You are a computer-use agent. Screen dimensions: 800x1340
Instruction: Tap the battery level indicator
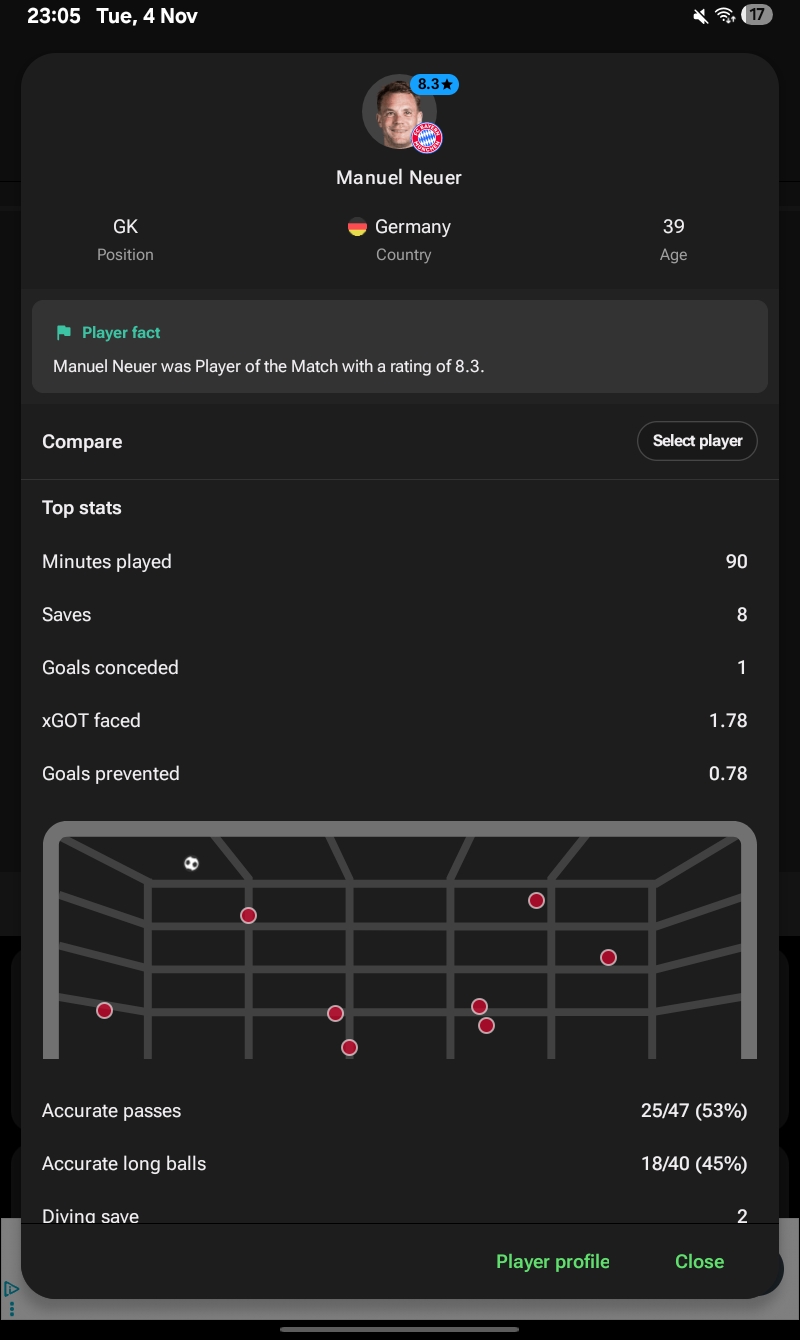[757, 16]
